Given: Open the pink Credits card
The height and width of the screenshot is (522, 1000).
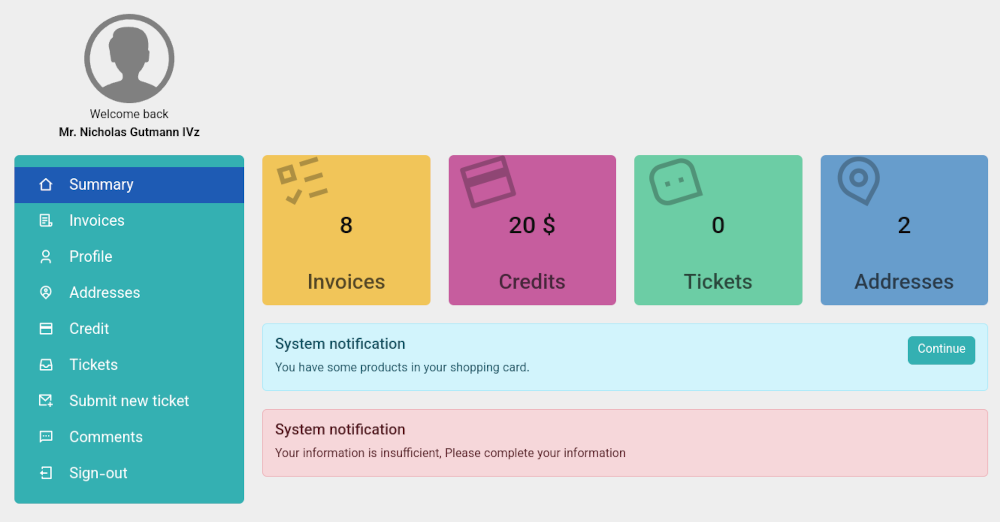Looking at the screenshot, I should point(533,230).
